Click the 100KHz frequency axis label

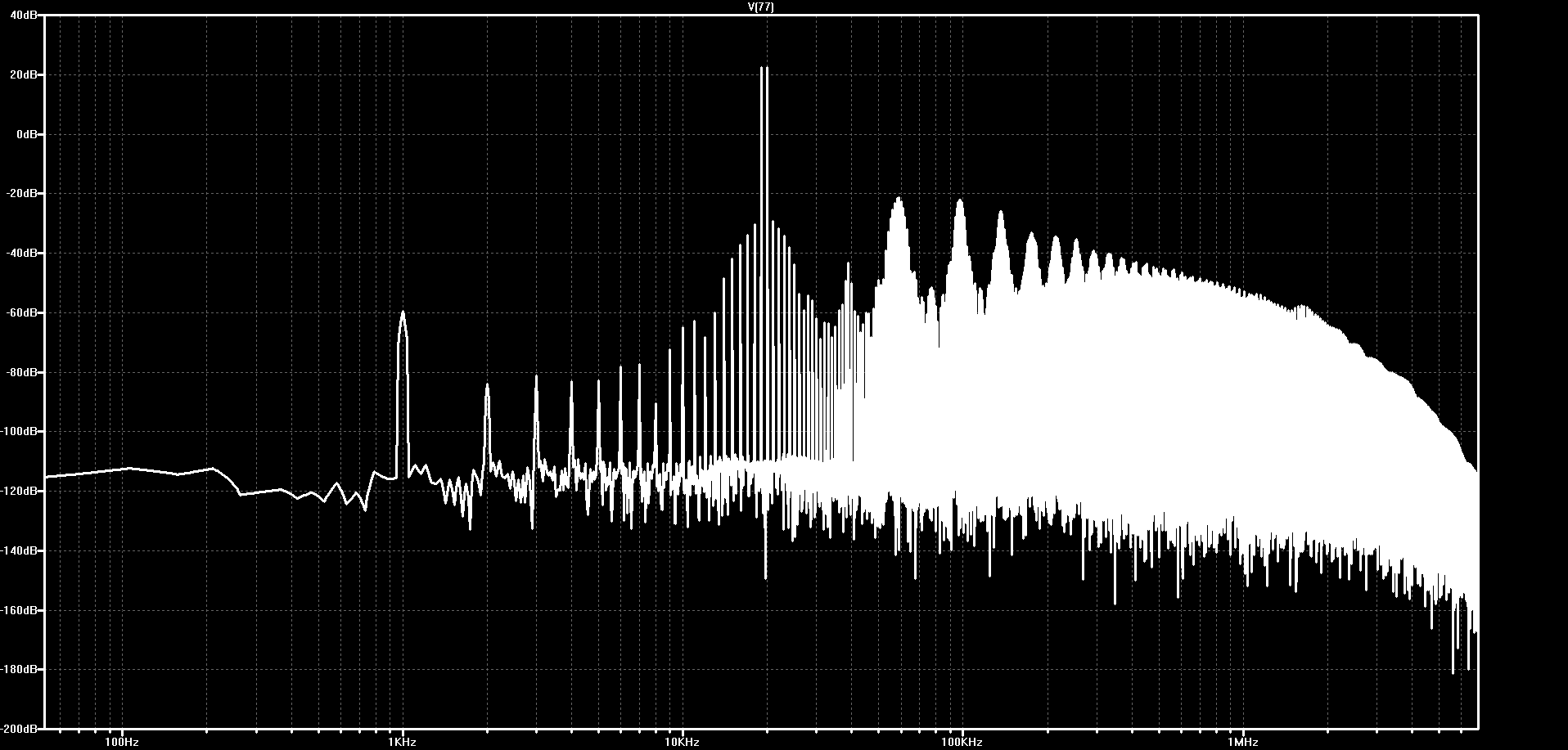pos(962,743)
